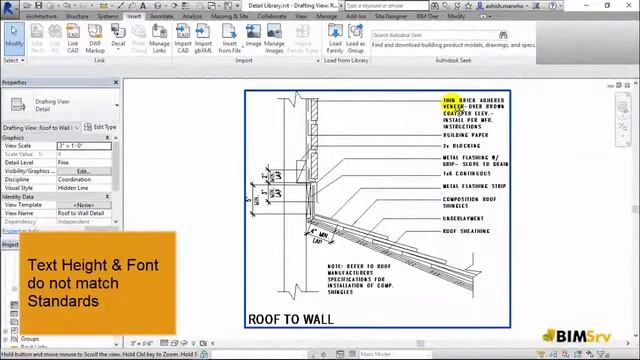Click the Save disk icon

(38, 6)
